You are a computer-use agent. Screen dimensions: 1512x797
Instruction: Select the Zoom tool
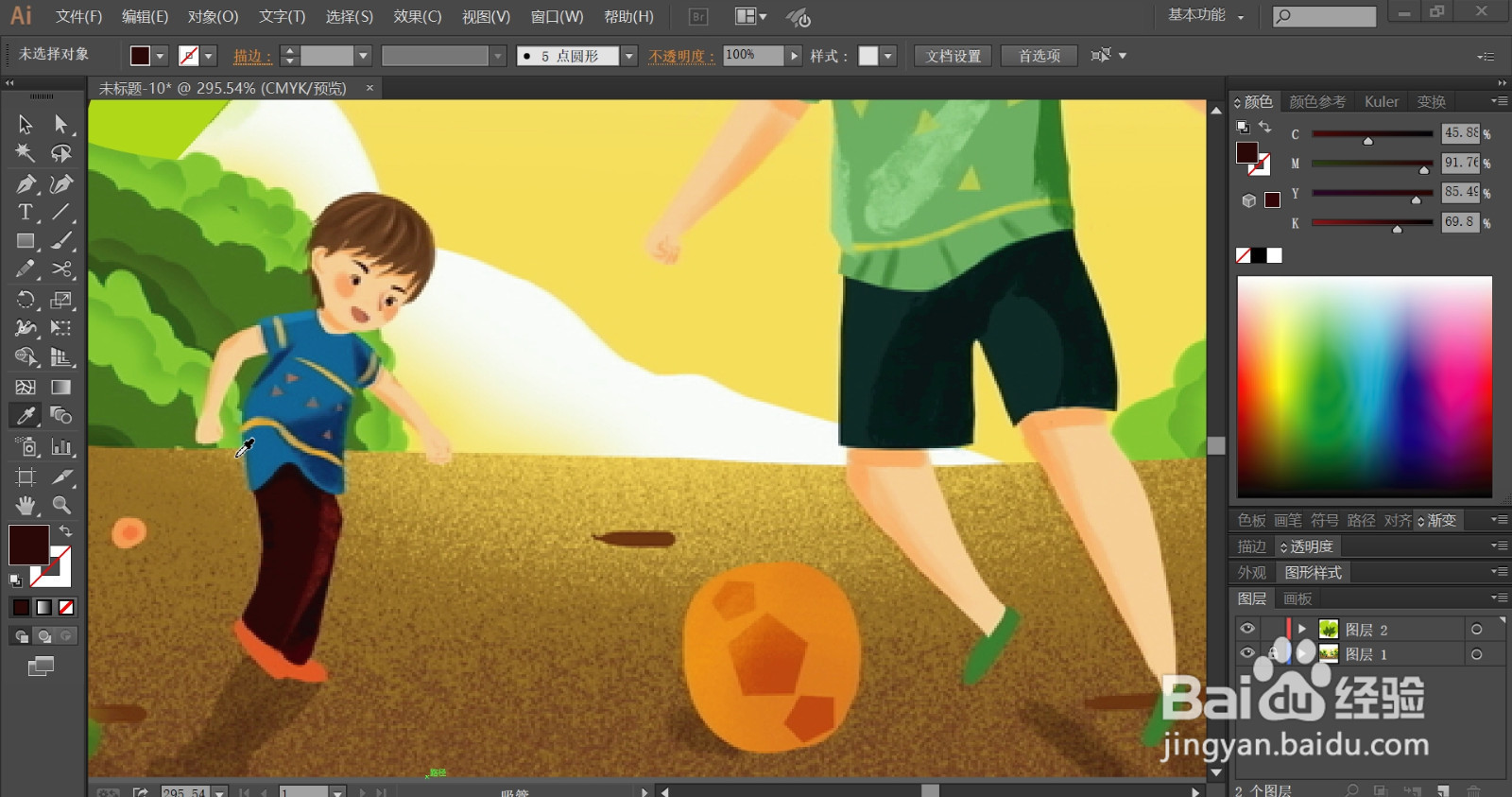click(x=61, y=505)
